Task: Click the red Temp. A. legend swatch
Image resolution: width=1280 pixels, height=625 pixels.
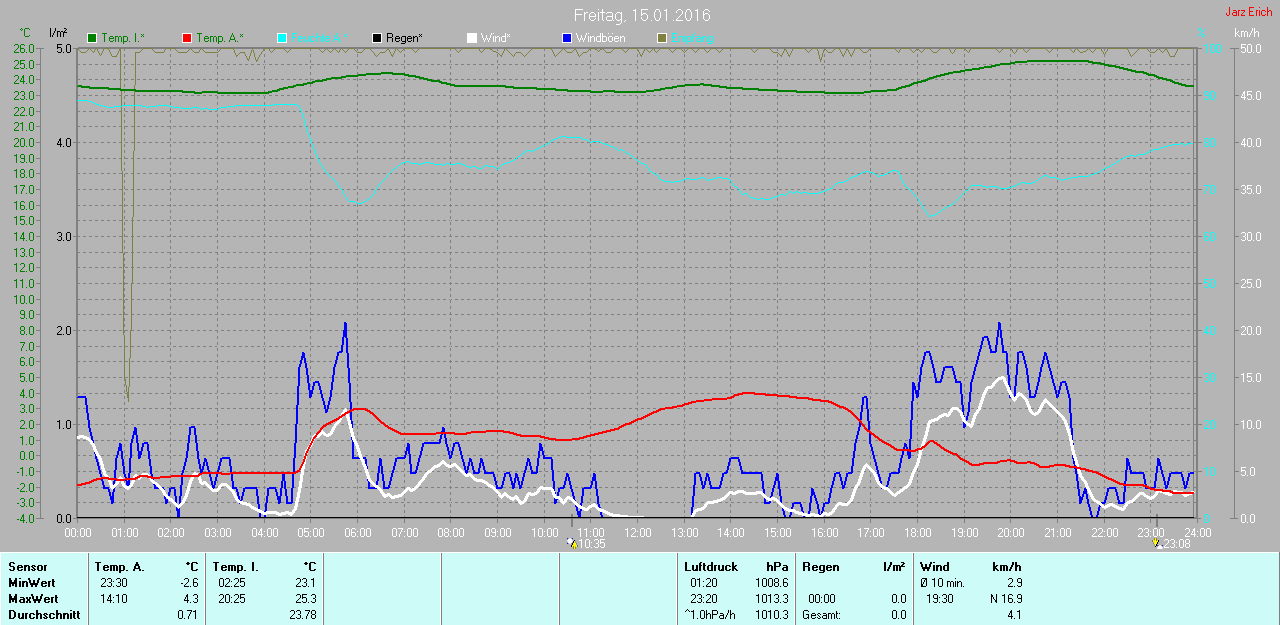Action: 186,38
